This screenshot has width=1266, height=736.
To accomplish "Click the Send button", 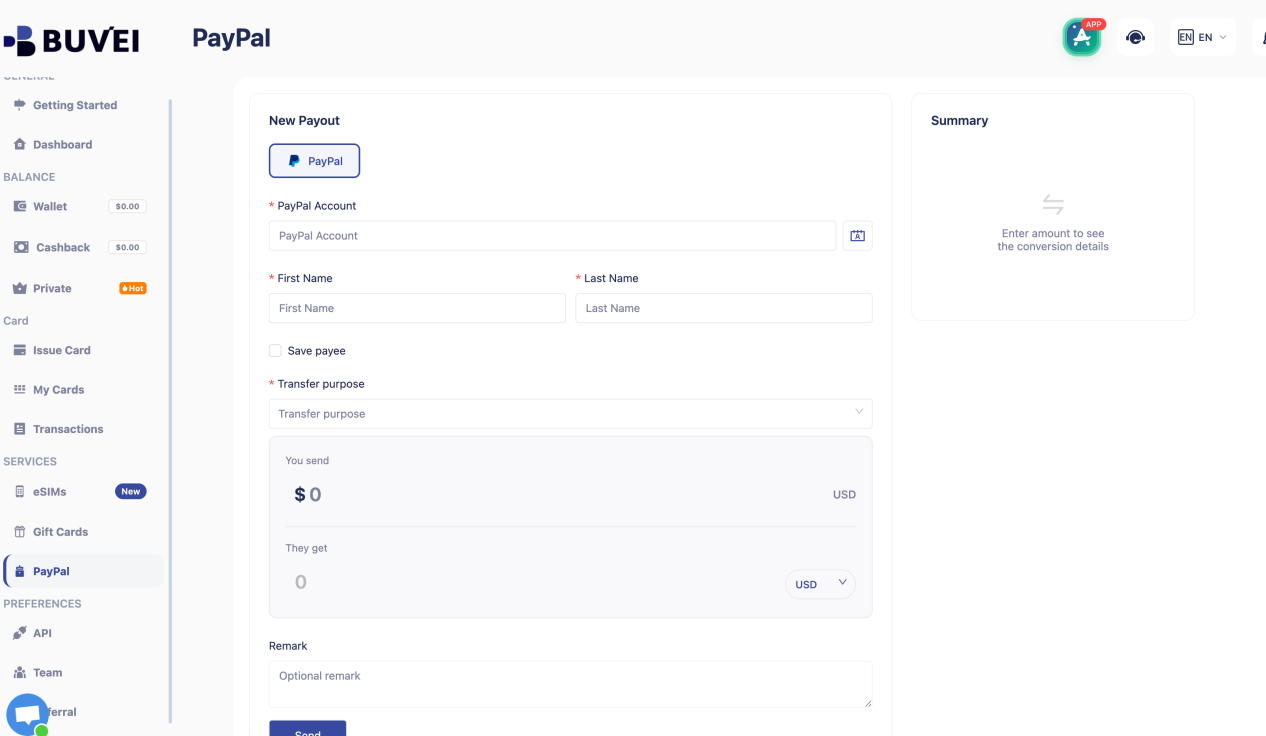I will point(307,728).
